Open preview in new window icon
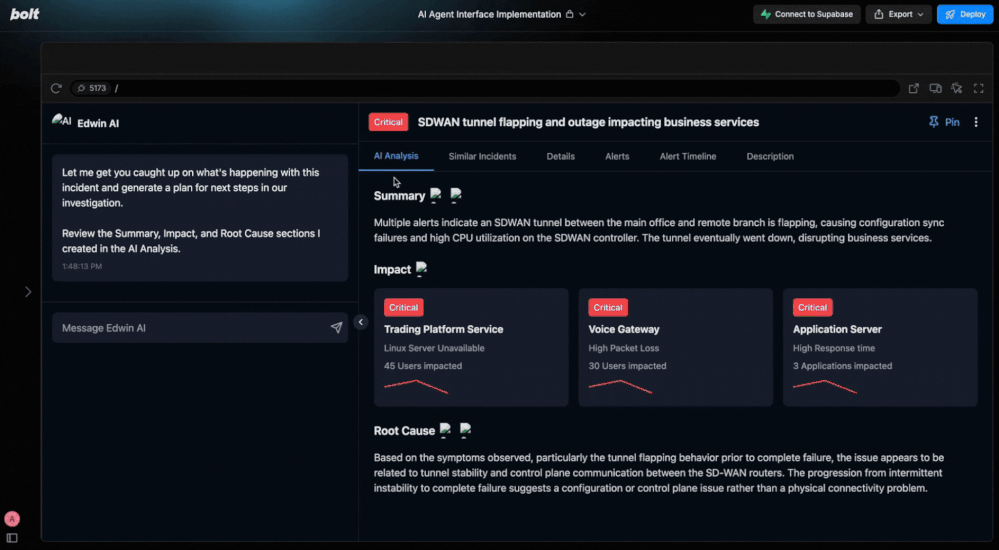The image size is (999, 550). [x=913, y=88]
